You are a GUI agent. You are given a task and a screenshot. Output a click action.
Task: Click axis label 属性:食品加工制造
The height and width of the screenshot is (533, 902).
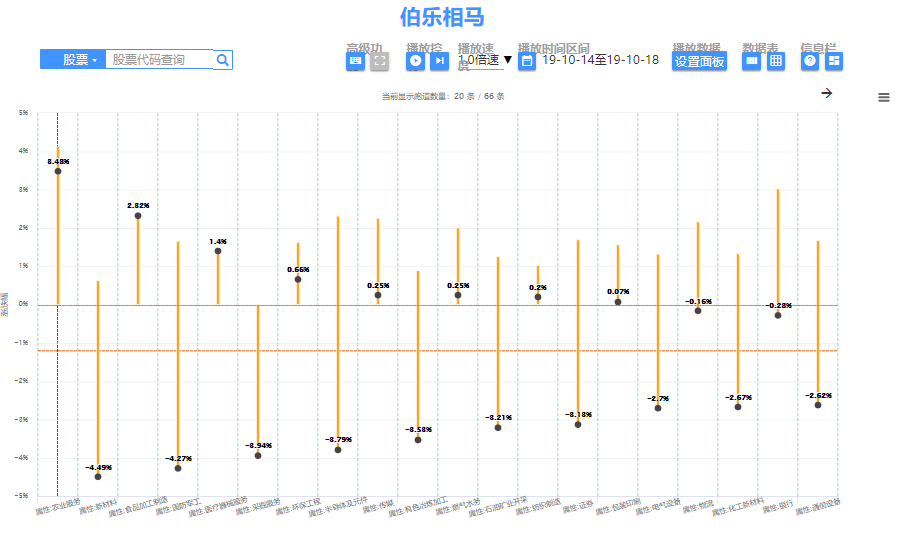coord(138,507)
